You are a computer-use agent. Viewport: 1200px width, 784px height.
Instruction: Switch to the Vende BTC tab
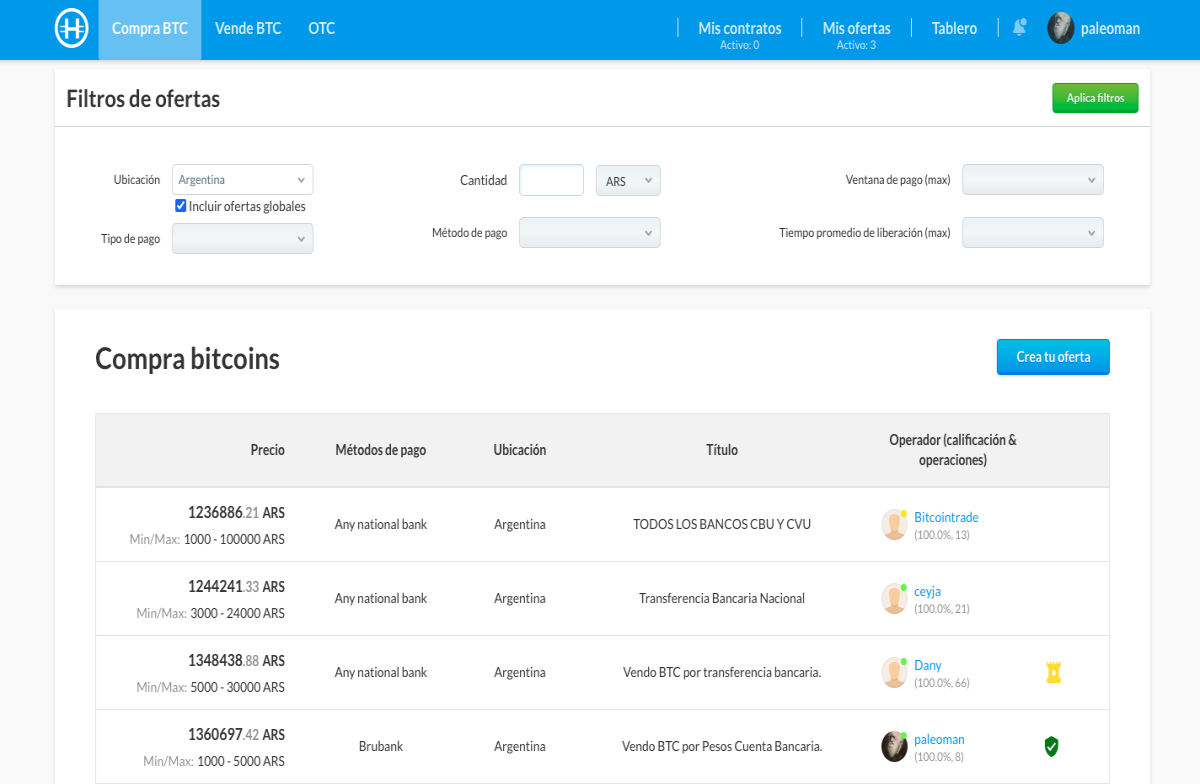point(248,29)
